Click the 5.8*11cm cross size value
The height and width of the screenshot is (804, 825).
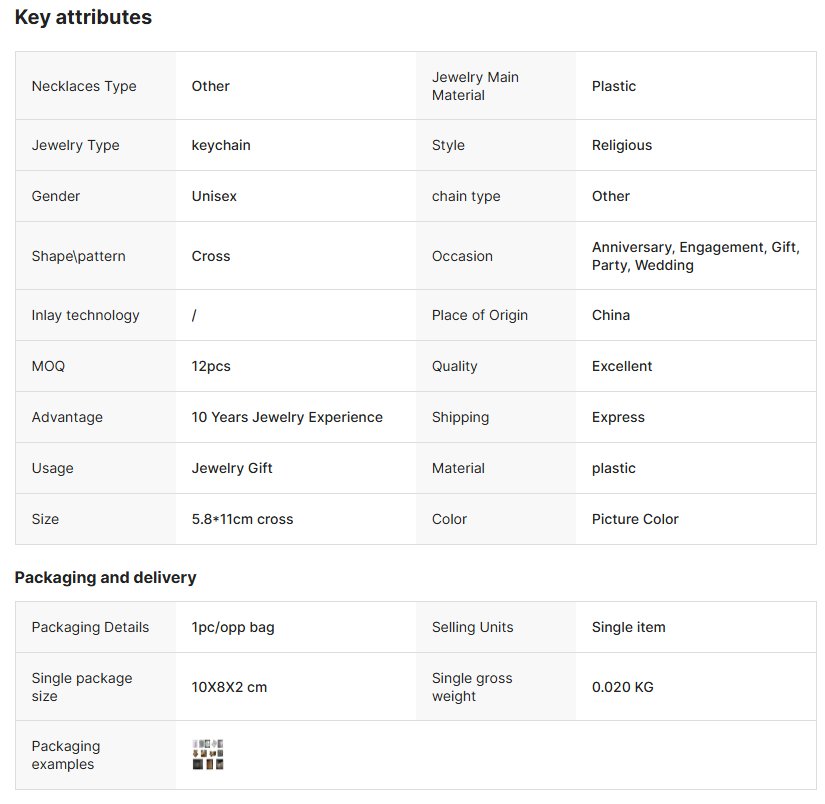click(x=242, y=519)
